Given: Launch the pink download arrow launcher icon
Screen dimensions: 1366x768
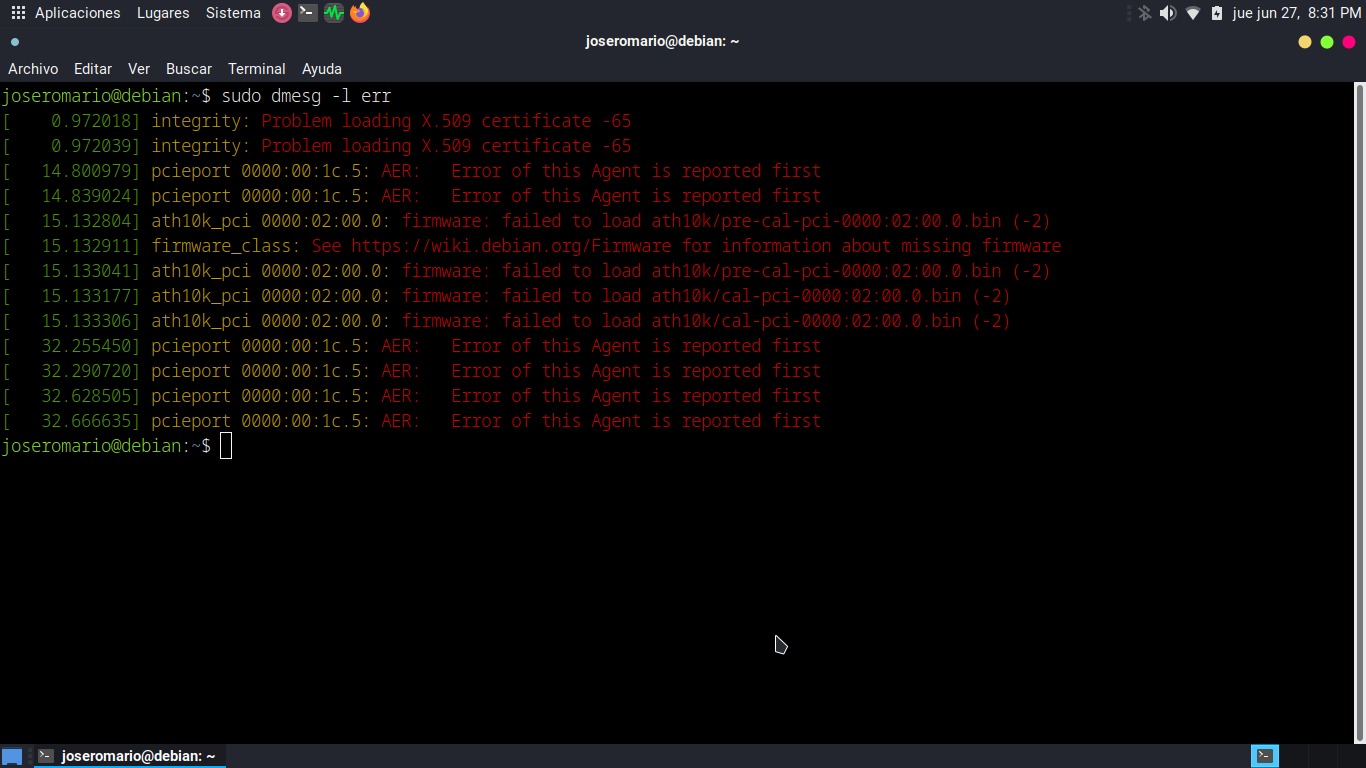Looking at the screenshot, I should pyautogui.click(x=282, y=13).
